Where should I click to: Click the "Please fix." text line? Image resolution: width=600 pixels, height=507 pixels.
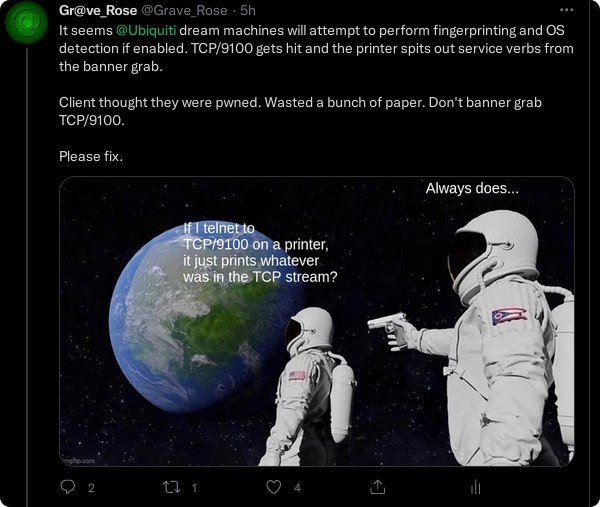(x=91, y=156)
